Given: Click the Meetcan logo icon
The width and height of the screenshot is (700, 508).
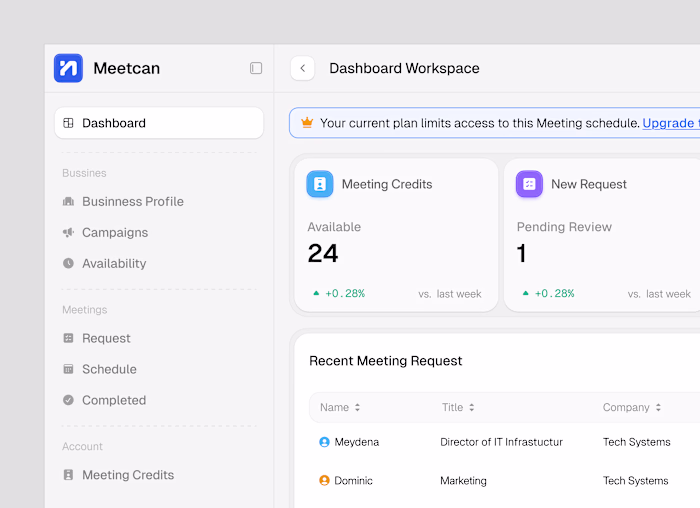Looking at the screenshot, I should [68, 68].
